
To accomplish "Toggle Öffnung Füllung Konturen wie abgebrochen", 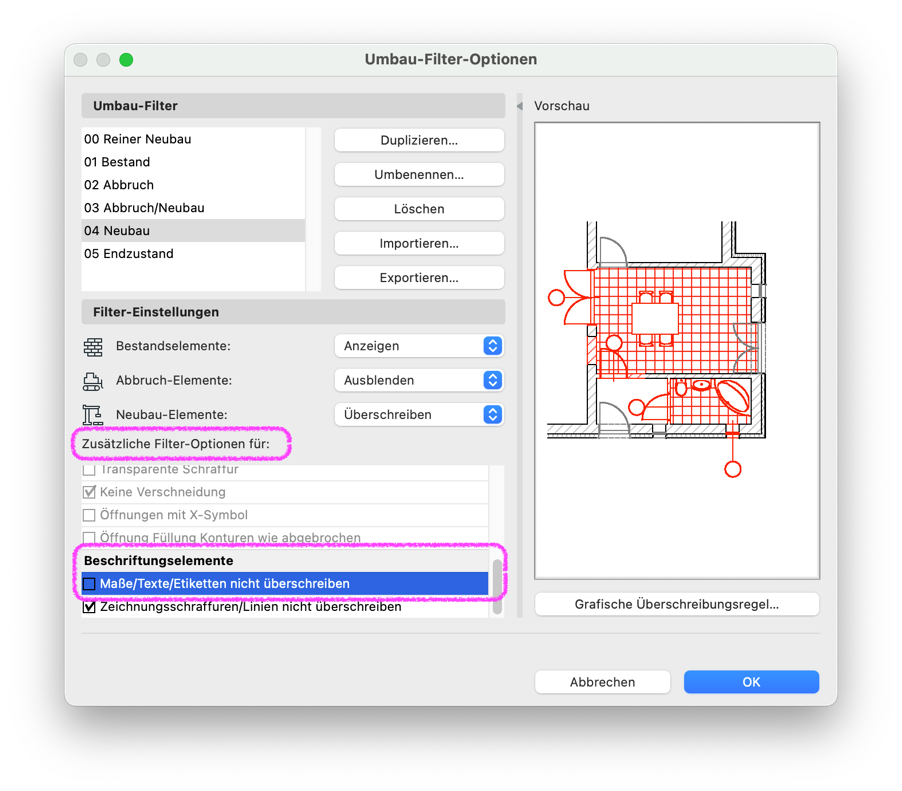I will tap(89, 537).
